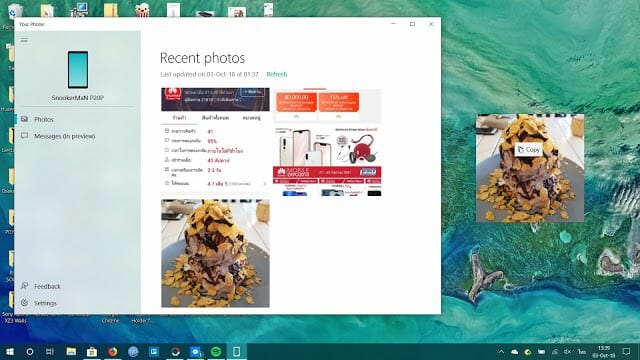Open the Windows Start menu
This screenshot has width=640, height=360.
[x=9, y=351]
